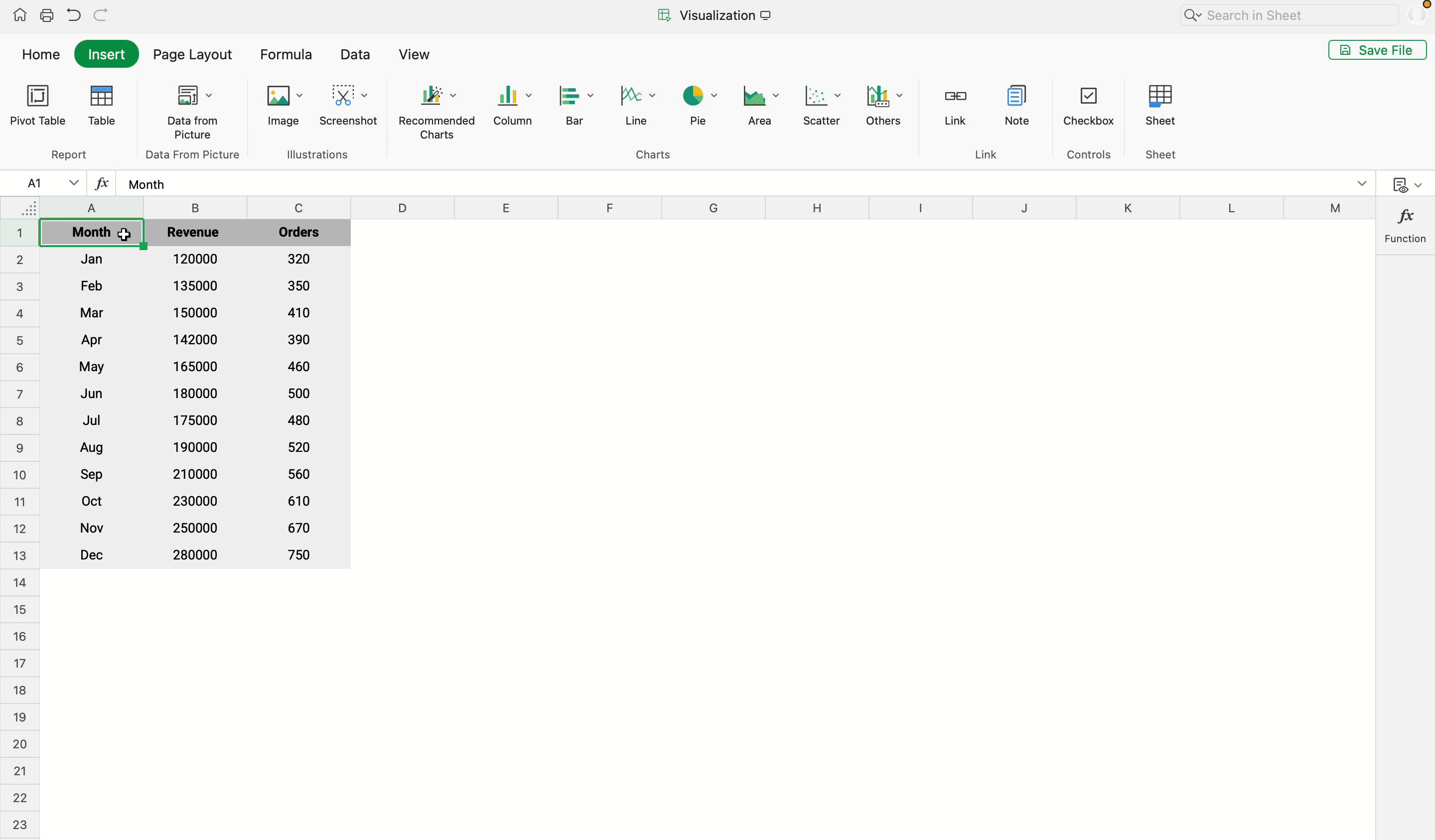Open the cell name box dropdown
The height and width of the screenshot is (840, 1435).
[73, 183]
